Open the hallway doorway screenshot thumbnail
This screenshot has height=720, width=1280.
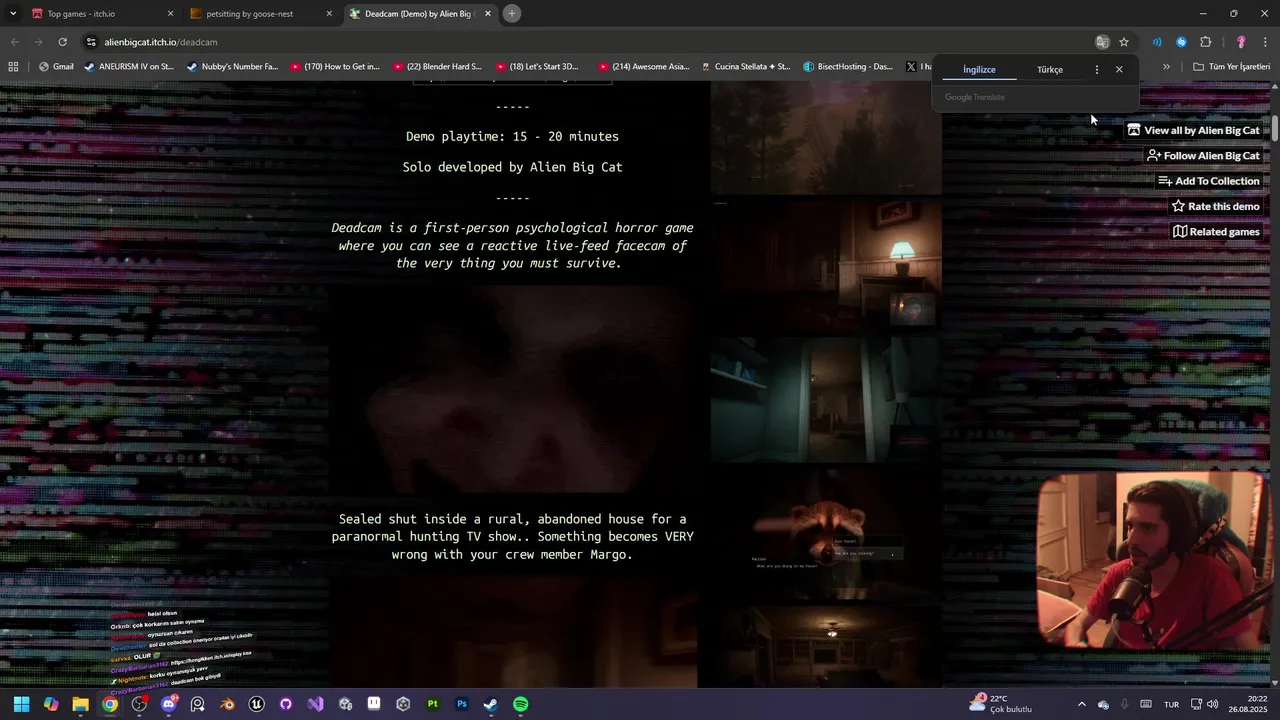click(x=826, y=399)
